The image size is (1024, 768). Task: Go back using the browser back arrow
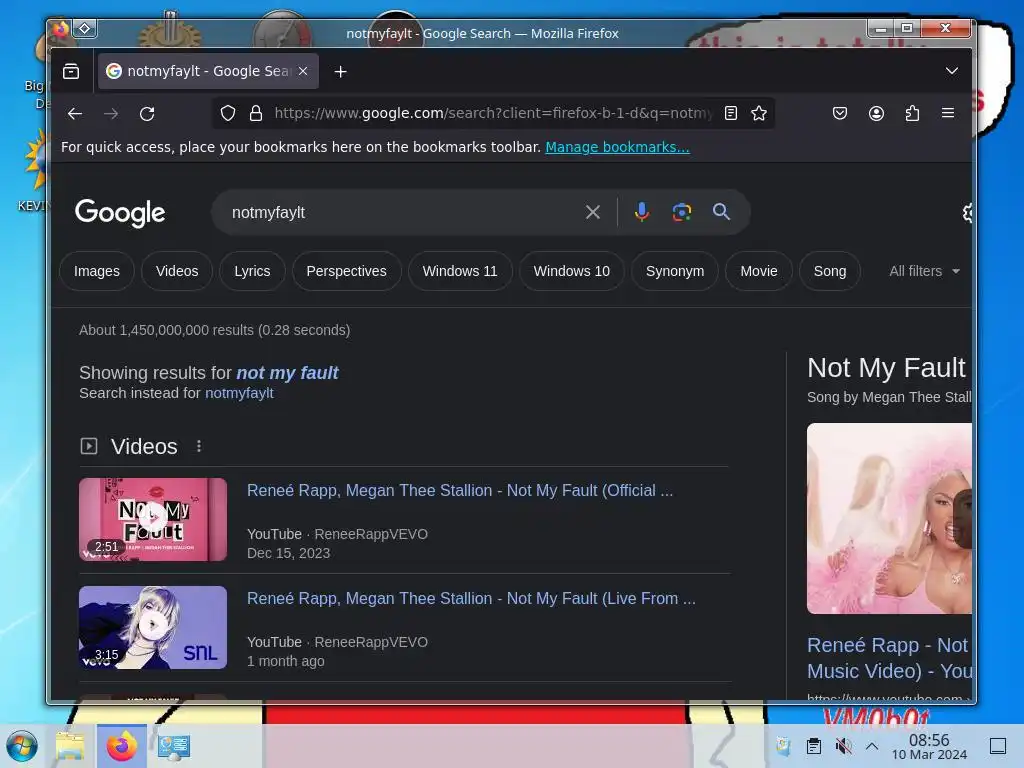[75, 114]
